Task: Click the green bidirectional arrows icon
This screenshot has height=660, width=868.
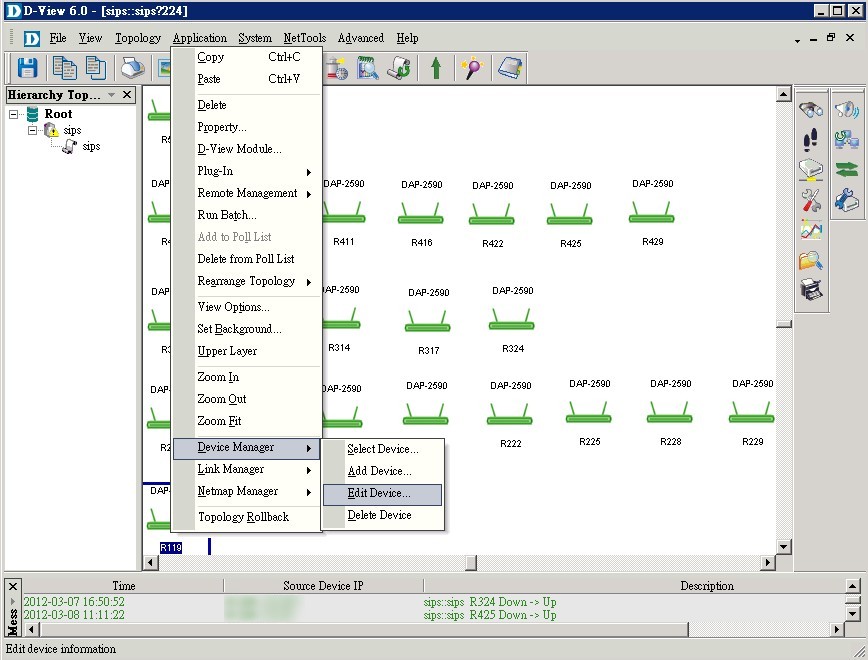Action: 846,169
